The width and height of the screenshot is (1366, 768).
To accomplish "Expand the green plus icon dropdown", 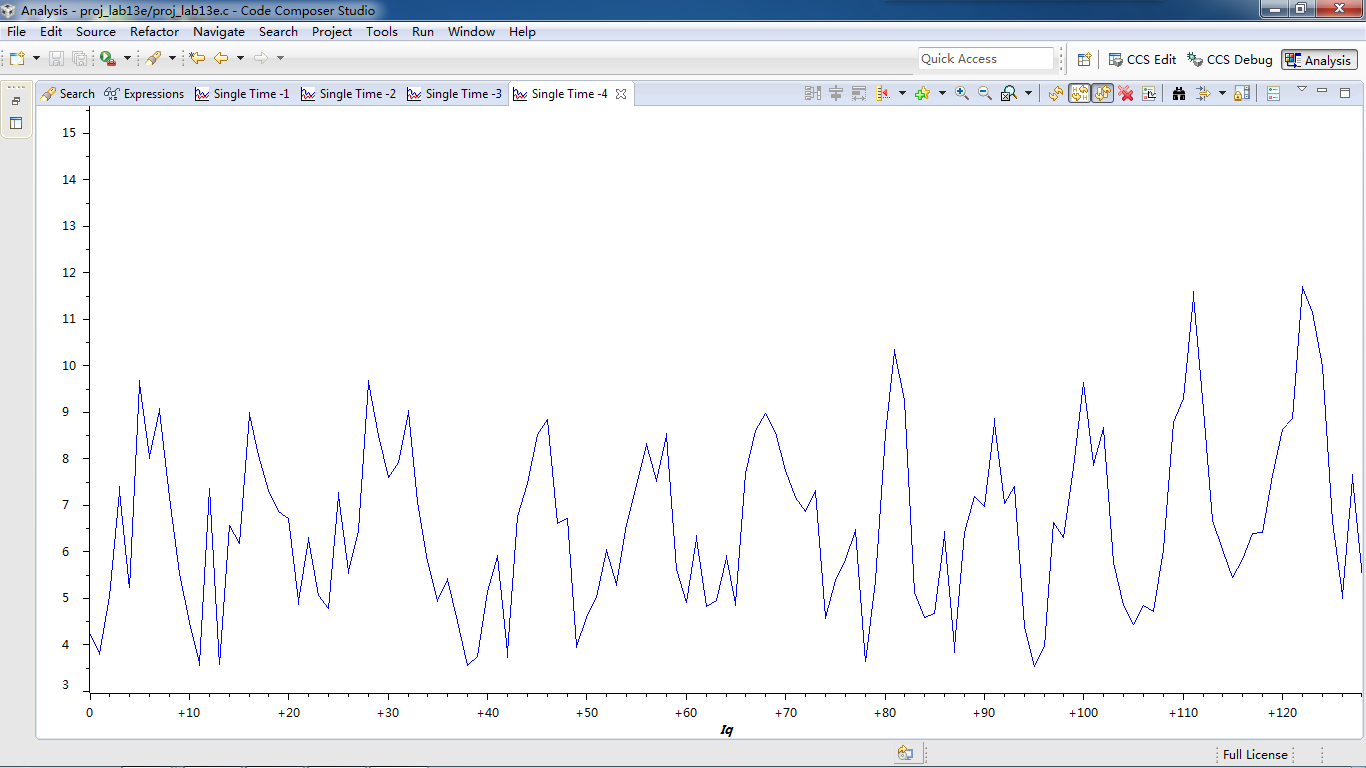I will click(942, 93).
